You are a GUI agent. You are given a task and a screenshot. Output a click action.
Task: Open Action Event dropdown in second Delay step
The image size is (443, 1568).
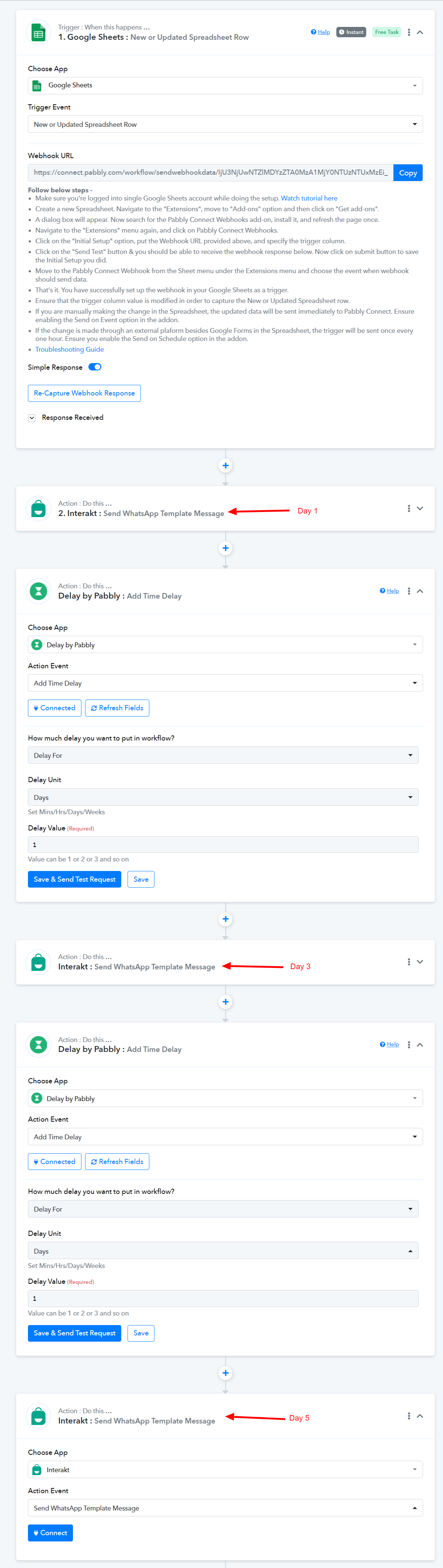(225, 1137)
